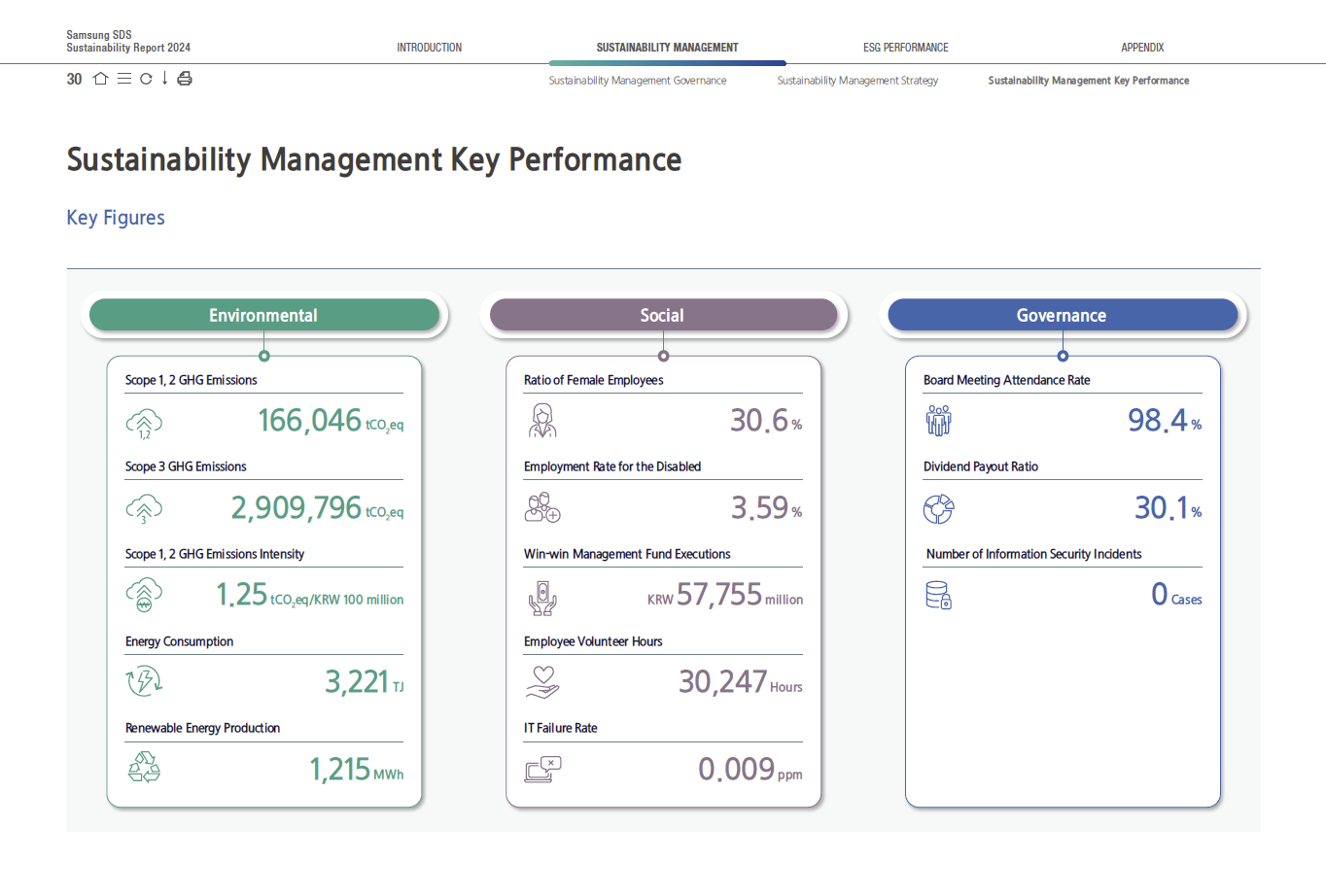This screenshot has height=896, width=1326.
Task: Open Sustainability Management Governance link
Action: 638,81
